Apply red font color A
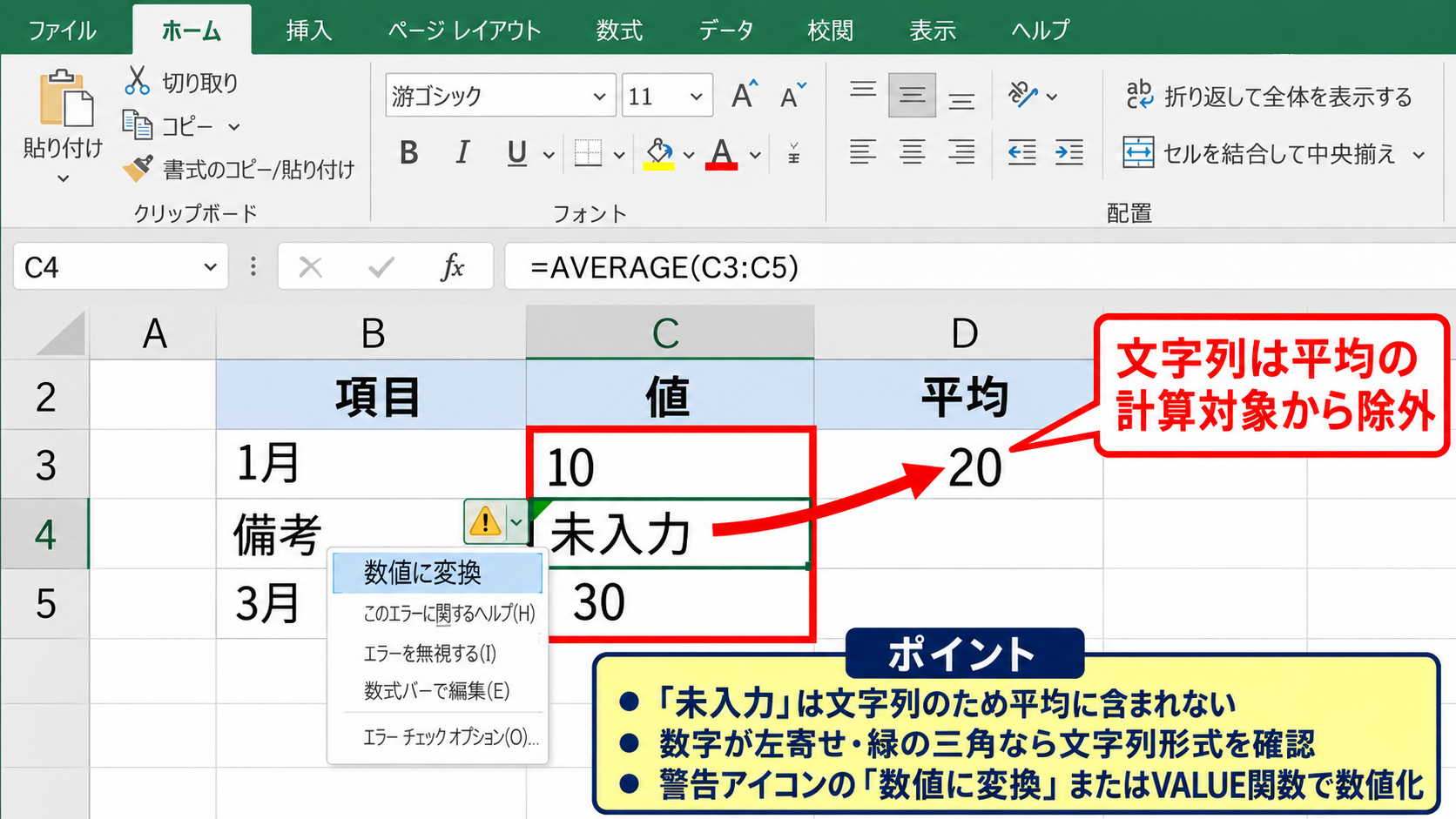The height and width of the screenshot is (819, 1456). (x=721, y=153)
